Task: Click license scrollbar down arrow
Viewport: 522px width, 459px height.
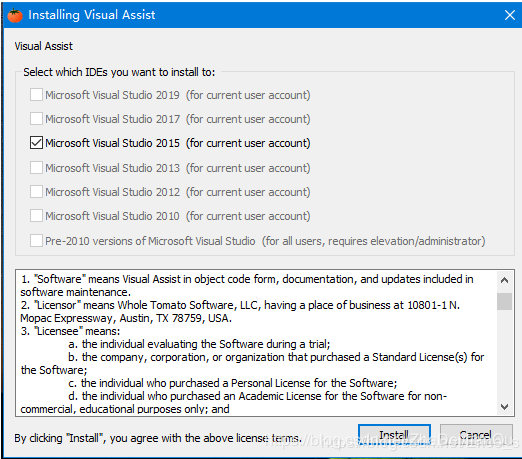Action: (504, 407)
